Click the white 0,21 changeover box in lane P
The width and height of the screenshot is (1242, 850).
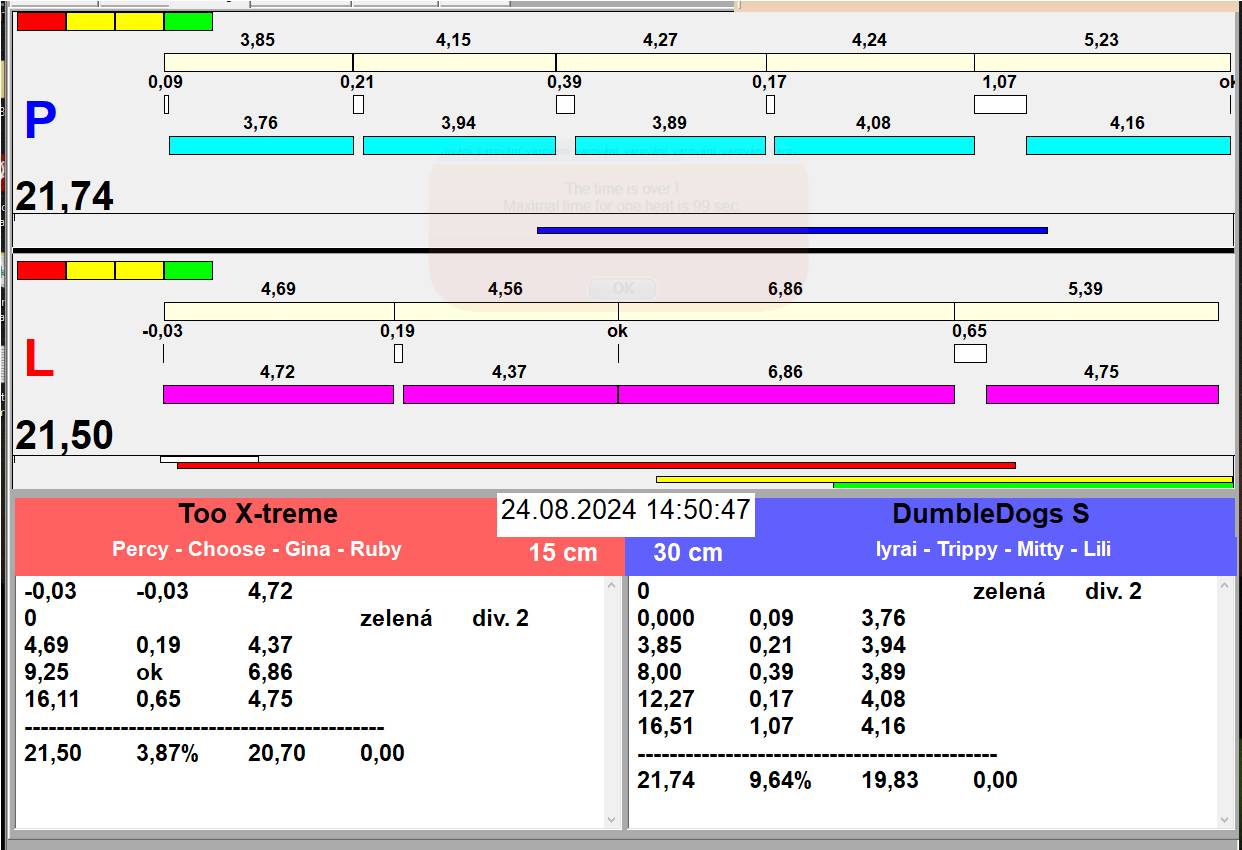[358, 104]
